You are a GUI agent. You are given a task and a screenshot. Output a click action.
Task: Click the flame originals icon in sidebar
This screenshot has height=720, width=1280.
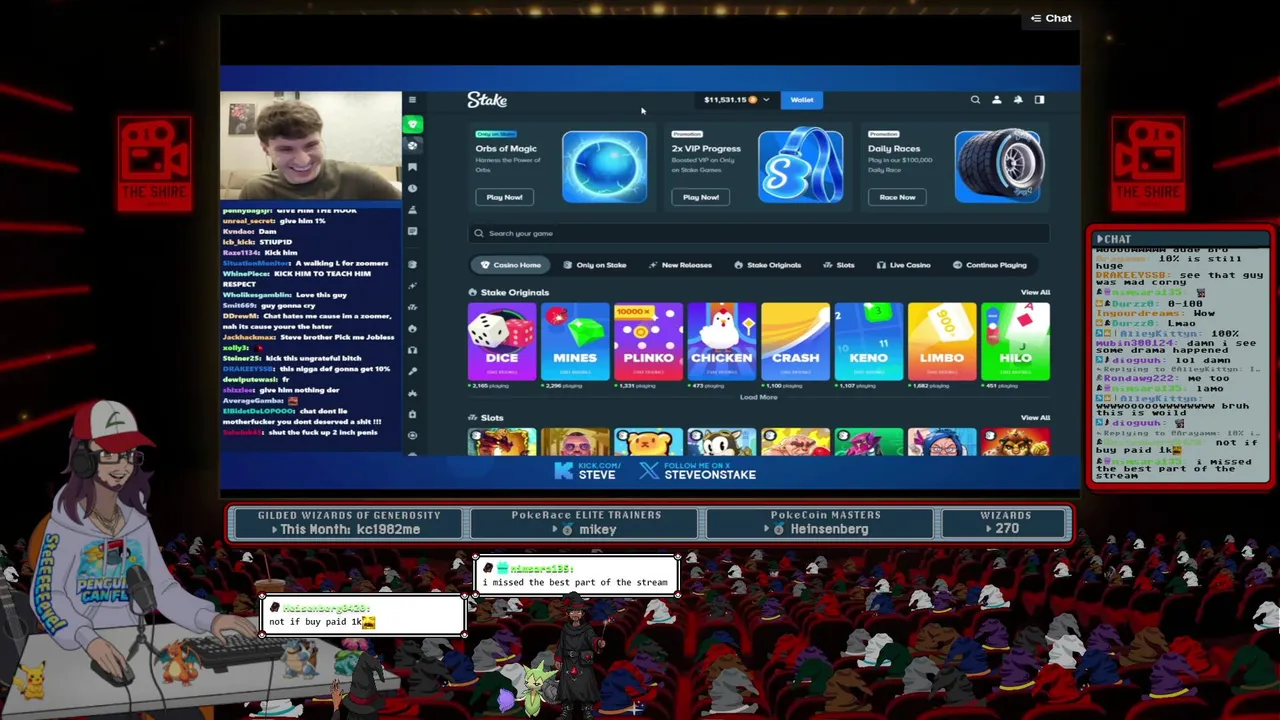(x=412, y=328)
